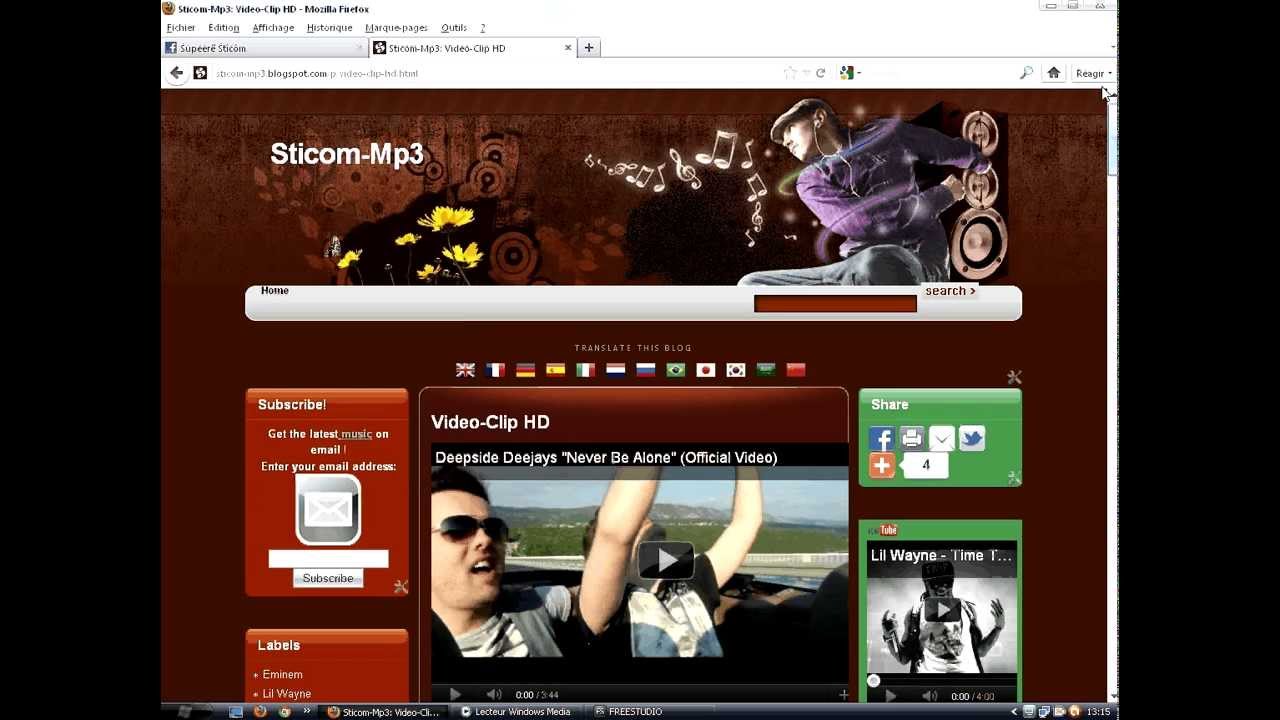Close the Sticom-Mp3 tab
The width and height of the screenshot is (1280, 720).
pos(568,48)
